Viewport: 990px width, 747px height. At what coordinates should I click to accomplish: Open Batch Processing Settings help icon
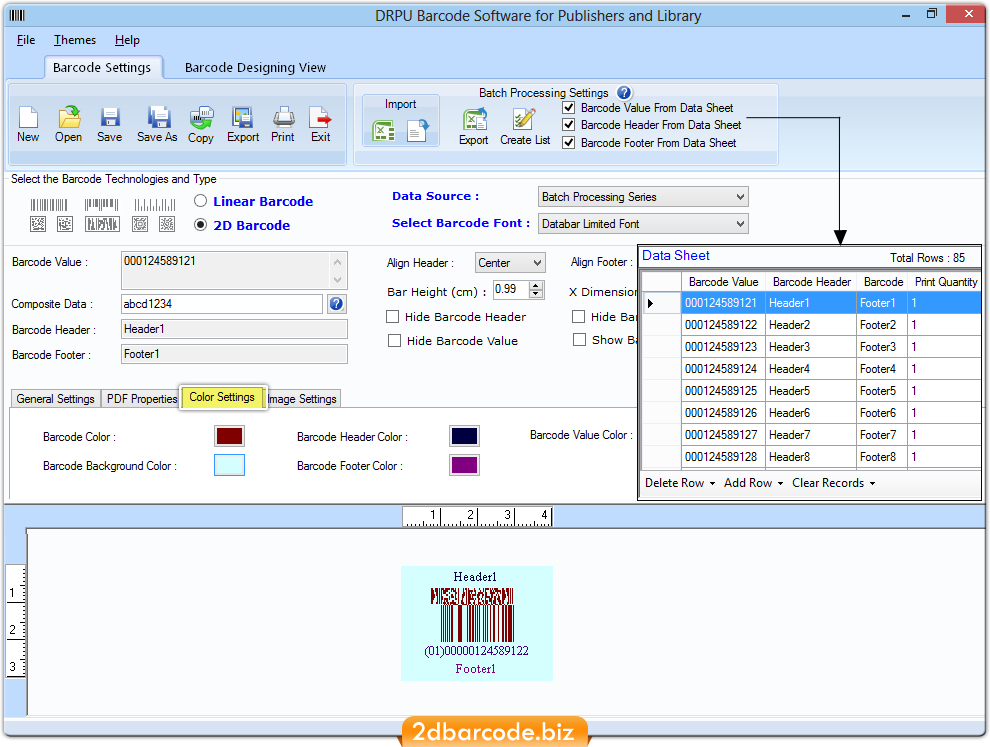click(624, 93)
